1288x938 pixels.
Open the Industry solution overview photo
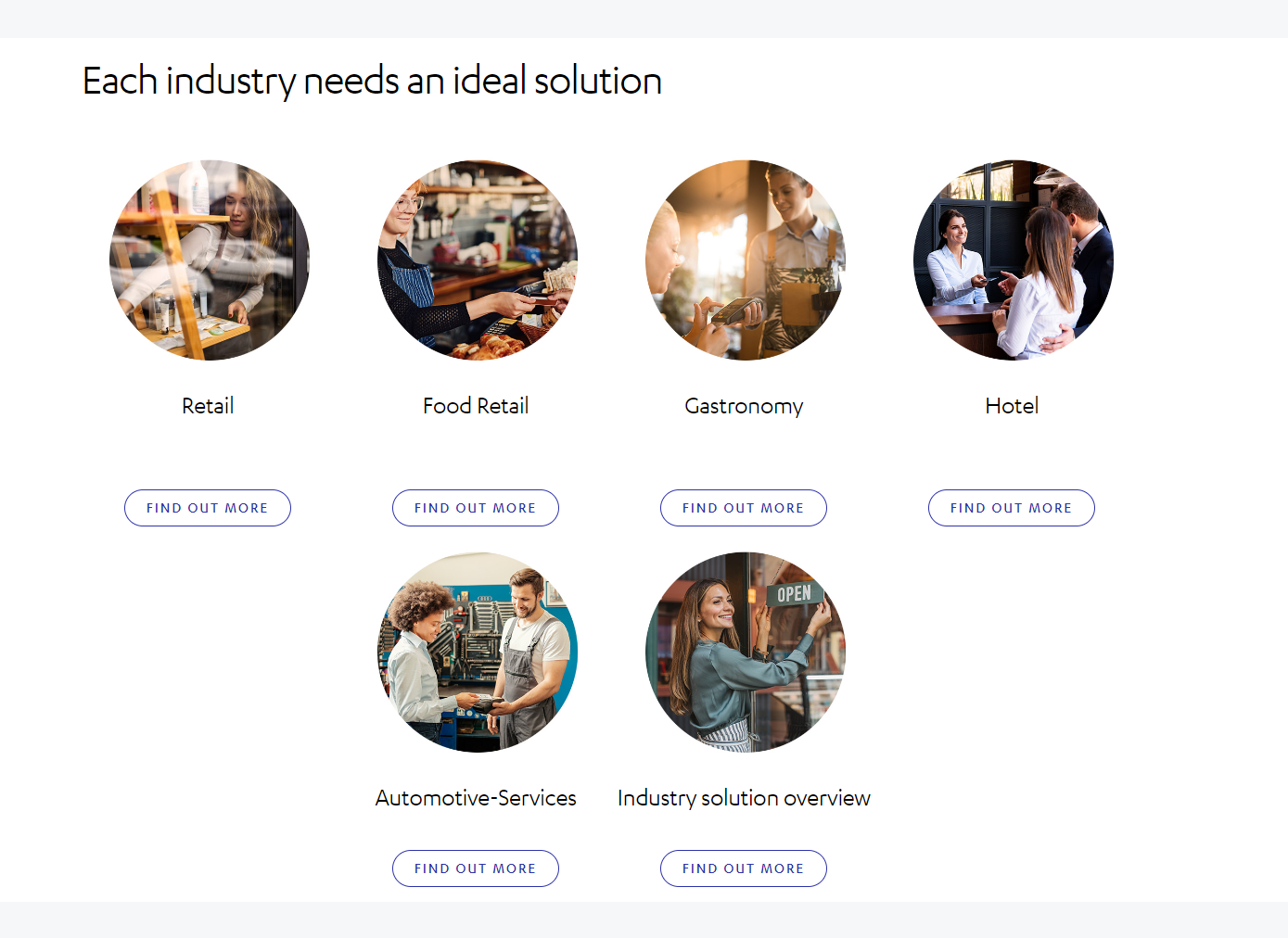(x=746, y=653)
